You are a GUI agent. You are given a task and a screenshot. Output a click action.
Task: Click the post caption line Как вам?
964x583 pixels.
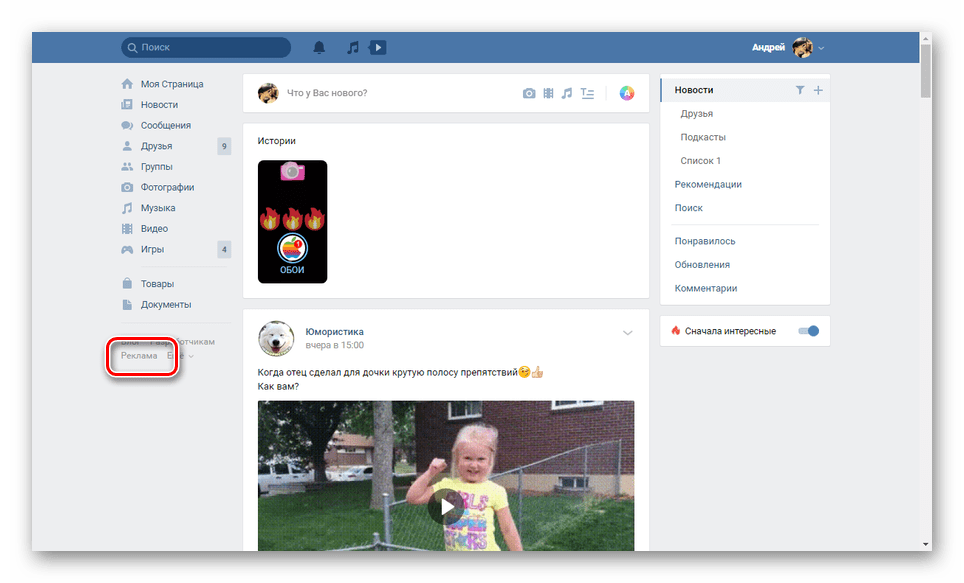click(x=278, y=386)
